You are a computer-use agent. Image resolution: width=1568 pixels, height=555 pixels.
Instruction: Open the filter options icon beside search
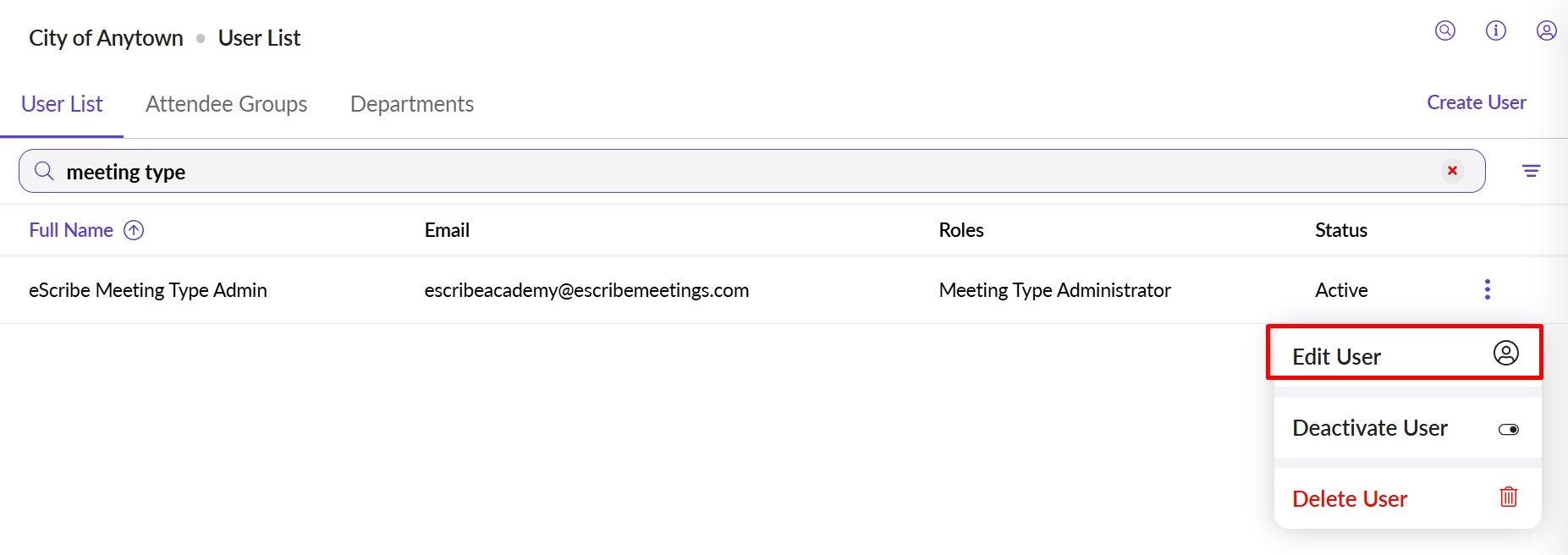tap(1531, 171)
